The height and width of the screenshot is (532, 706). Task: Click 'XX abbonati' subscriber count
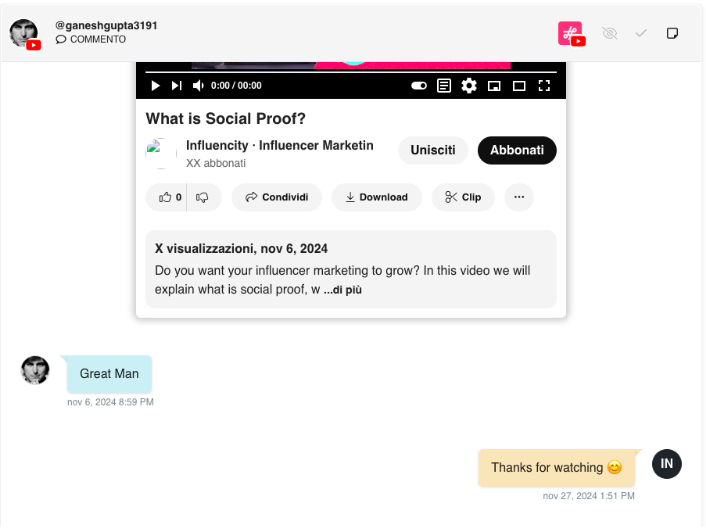(x=216, y=163)
